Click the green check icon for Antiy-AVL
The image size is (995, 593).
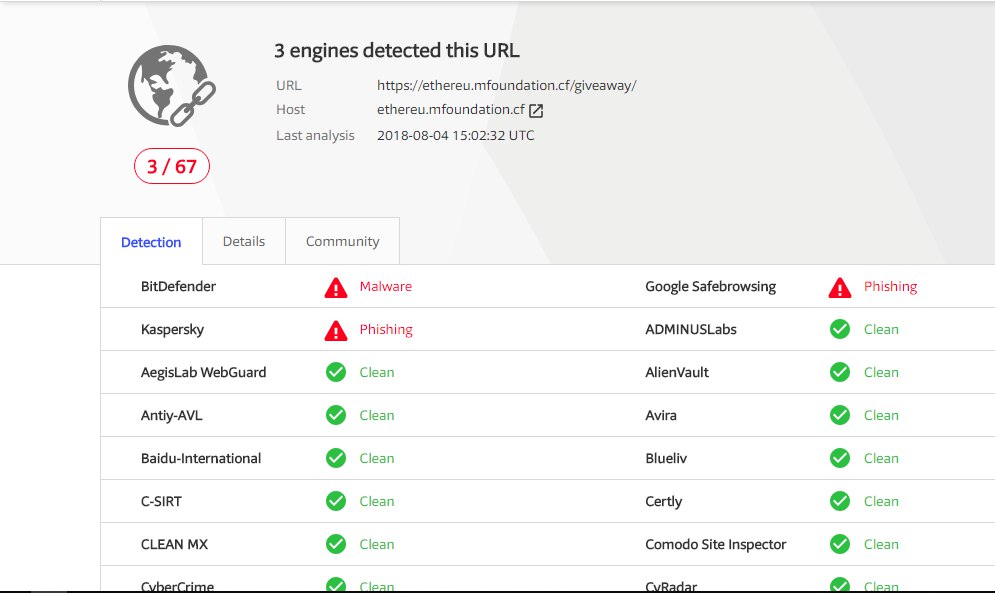pyautogui.click(x=336, y=415)
